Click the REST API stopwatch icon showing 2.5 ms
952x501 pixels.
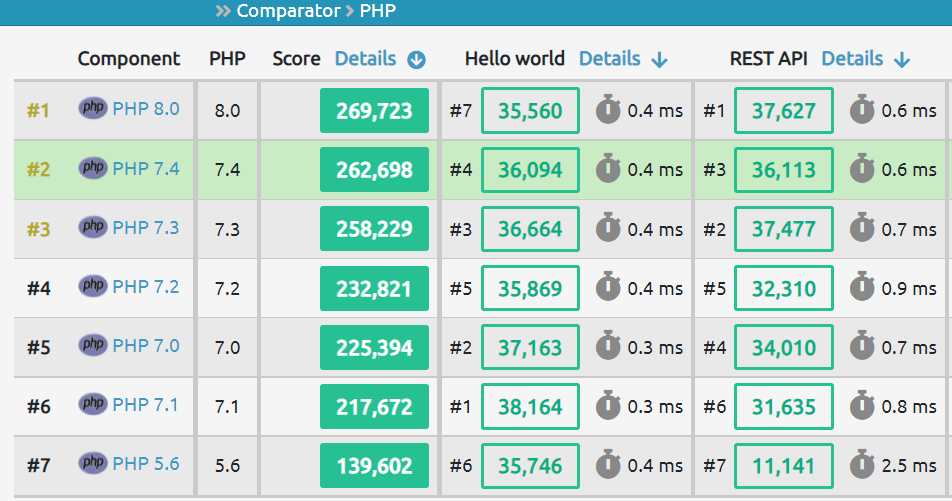pos(862,465)
